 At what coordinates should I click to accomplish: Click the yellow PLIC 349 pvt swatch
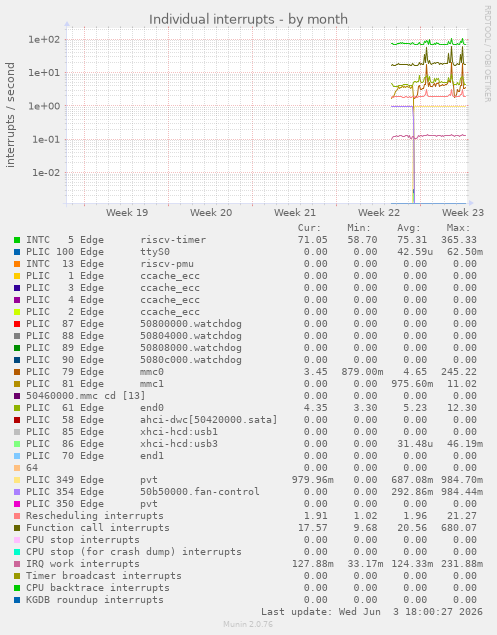17,480
